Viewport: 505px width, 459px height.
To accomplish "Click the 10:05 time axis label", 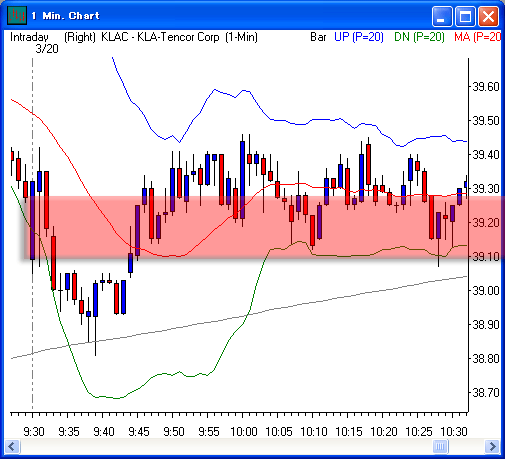I will click(279, 432).
